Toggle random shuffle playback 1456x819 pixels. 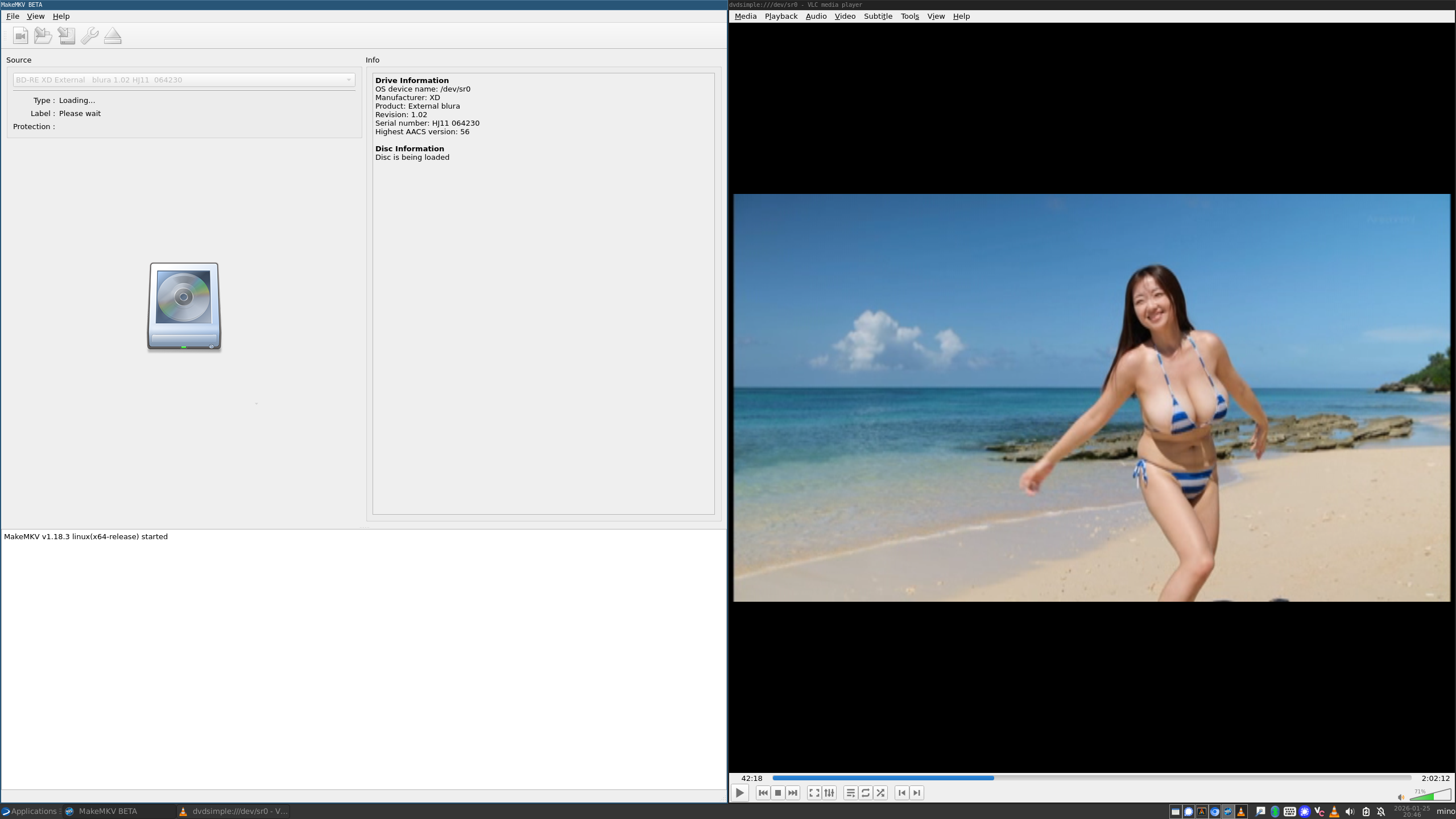pos(880,793)
